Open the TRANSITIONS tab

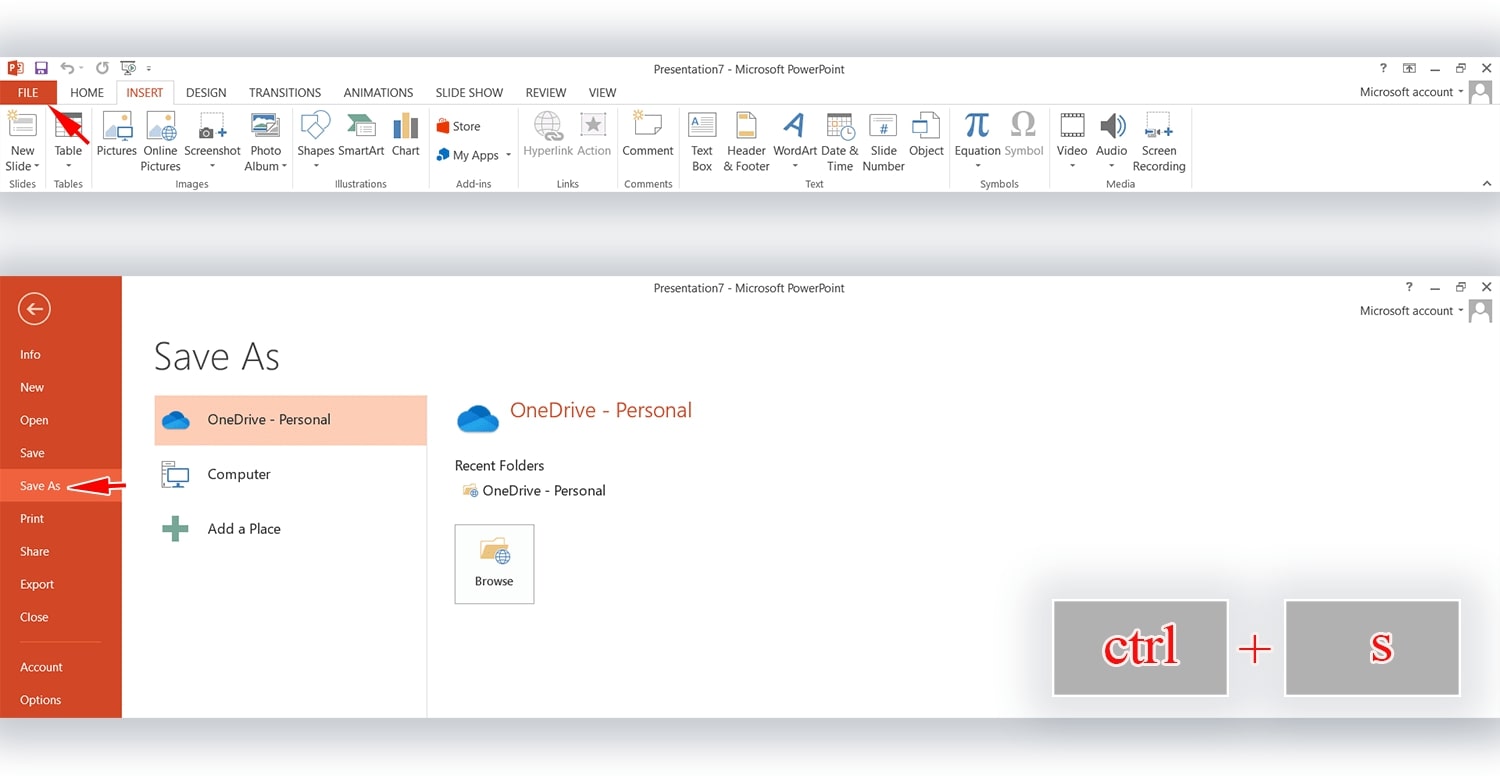285,92
